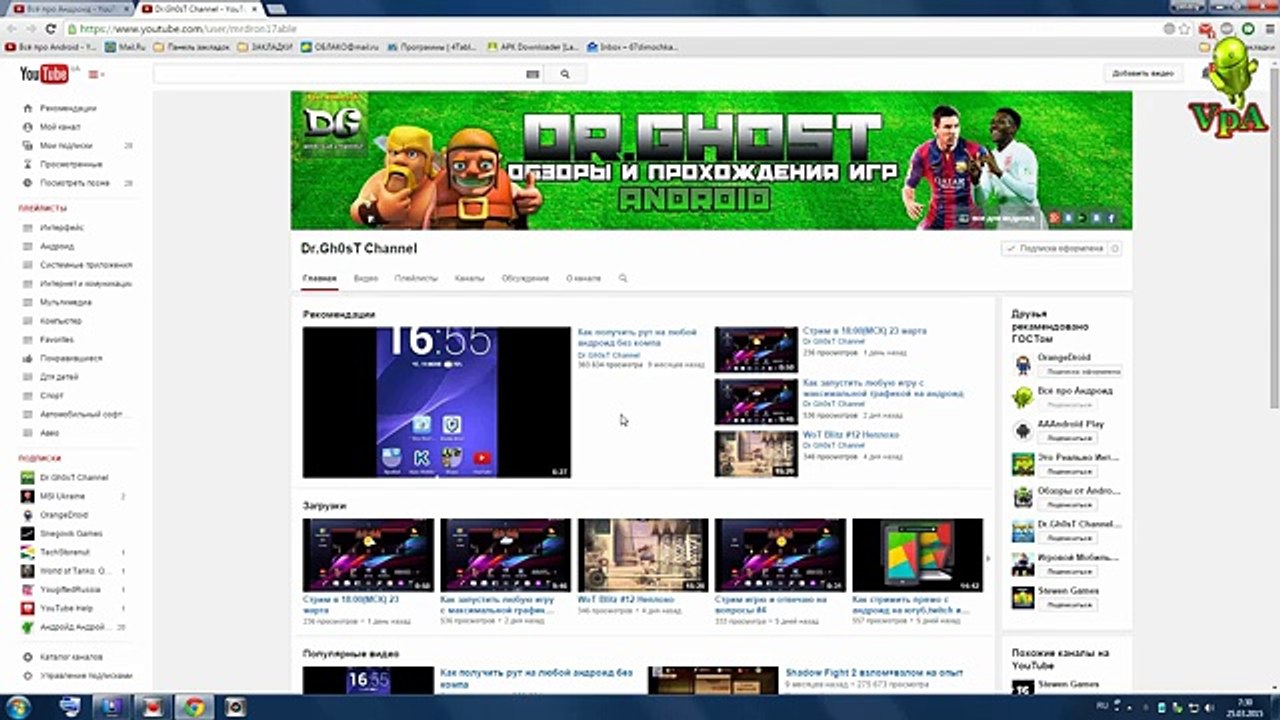Screen dimensions: 1280x720
Task: Open the Популярные видео section heading
Action: (x=351, y=653)
